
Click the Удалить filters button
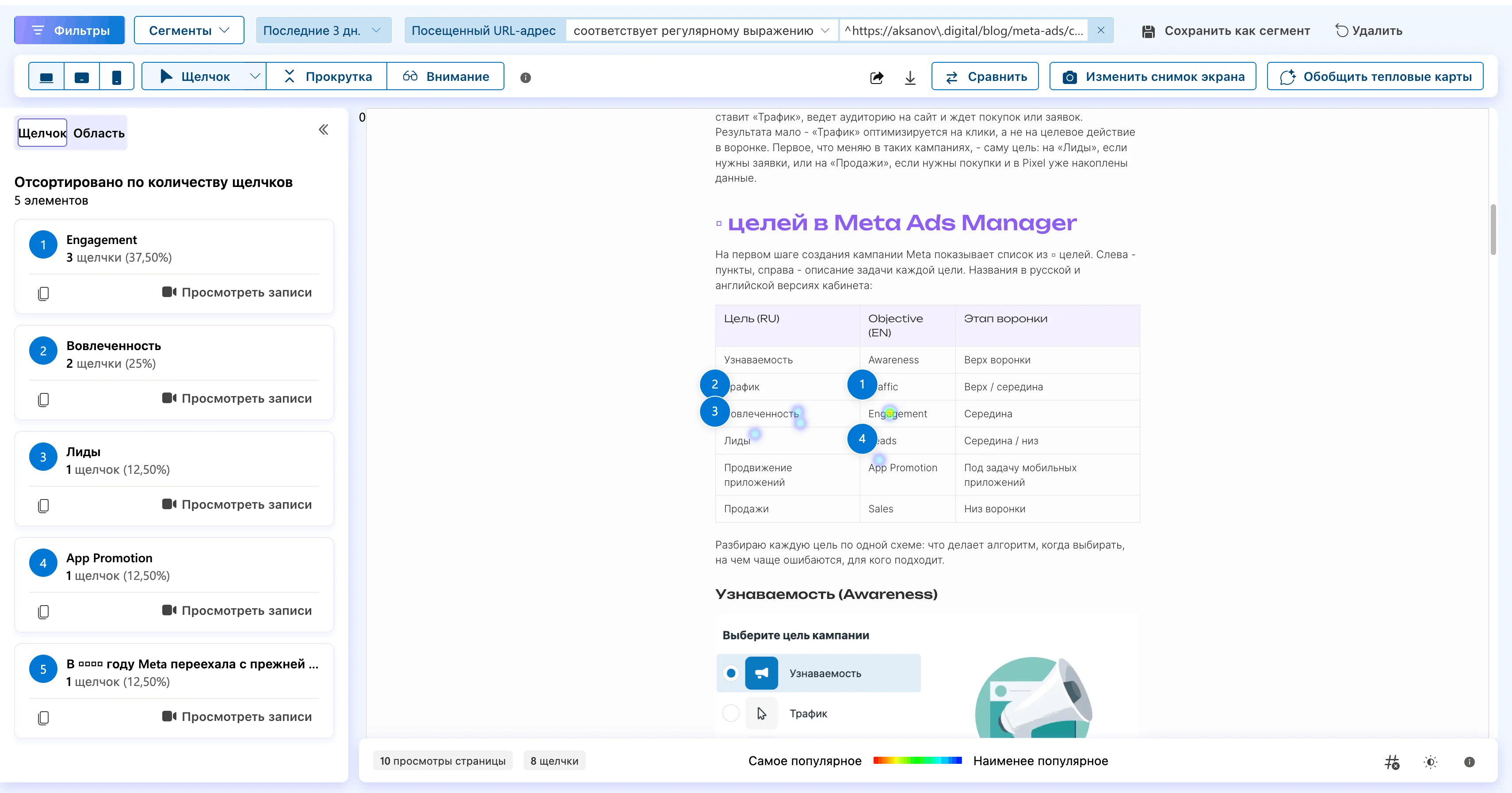(1368, 30)
